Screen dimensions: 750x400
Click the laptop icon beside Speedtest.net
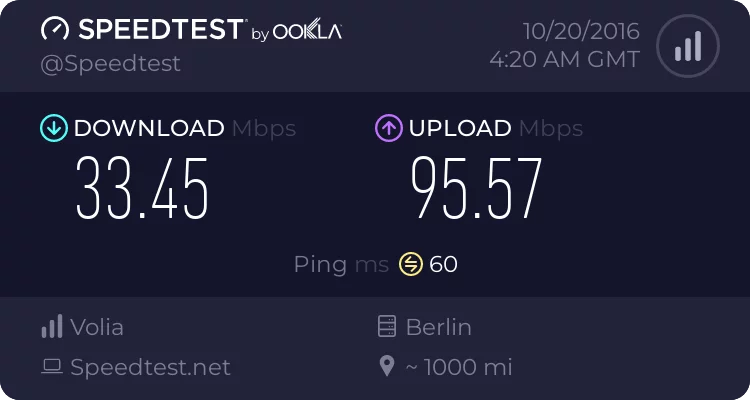tap(52, 367)
